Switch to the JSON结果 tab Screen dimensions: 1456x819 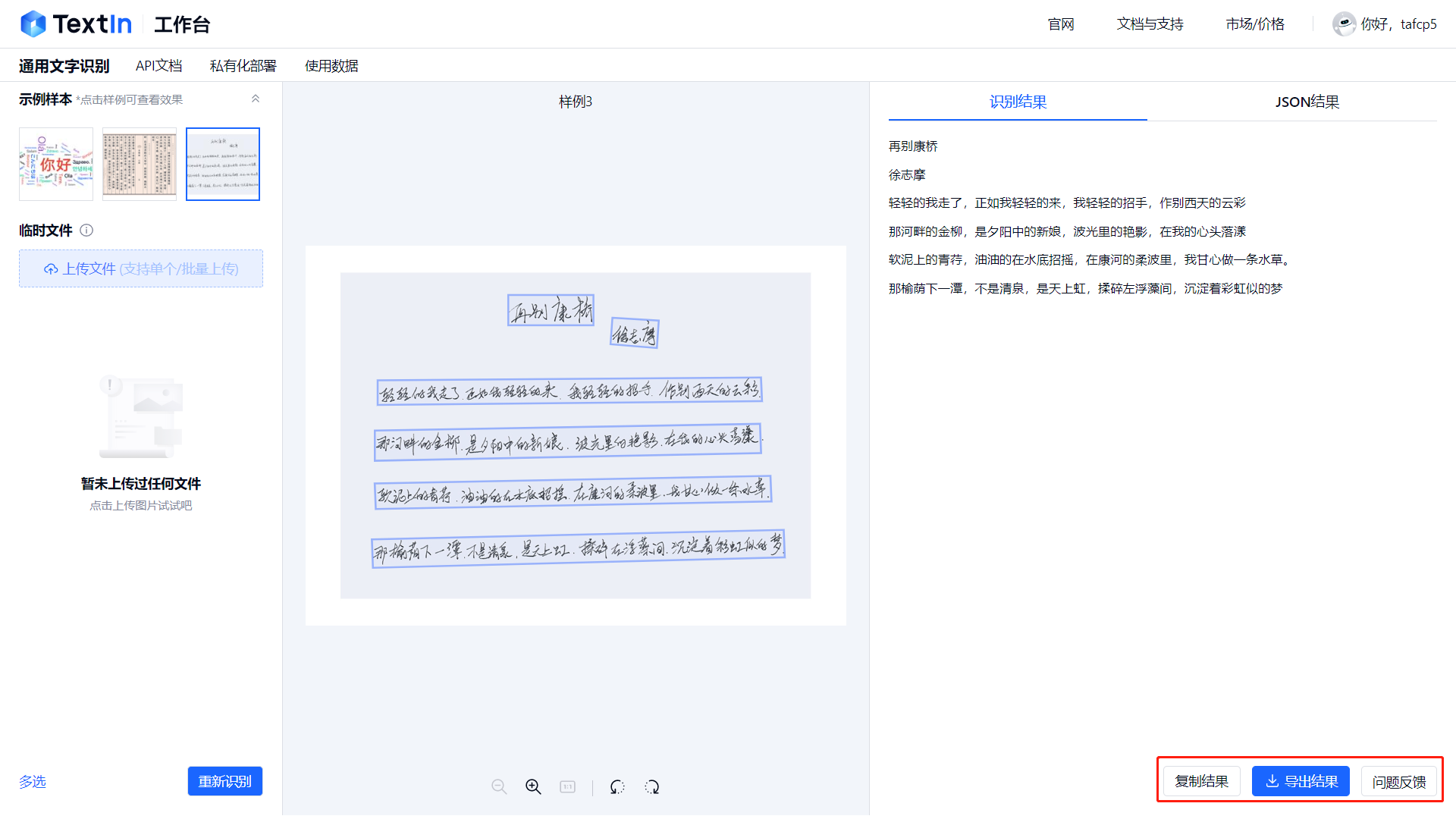[1307, 102]
